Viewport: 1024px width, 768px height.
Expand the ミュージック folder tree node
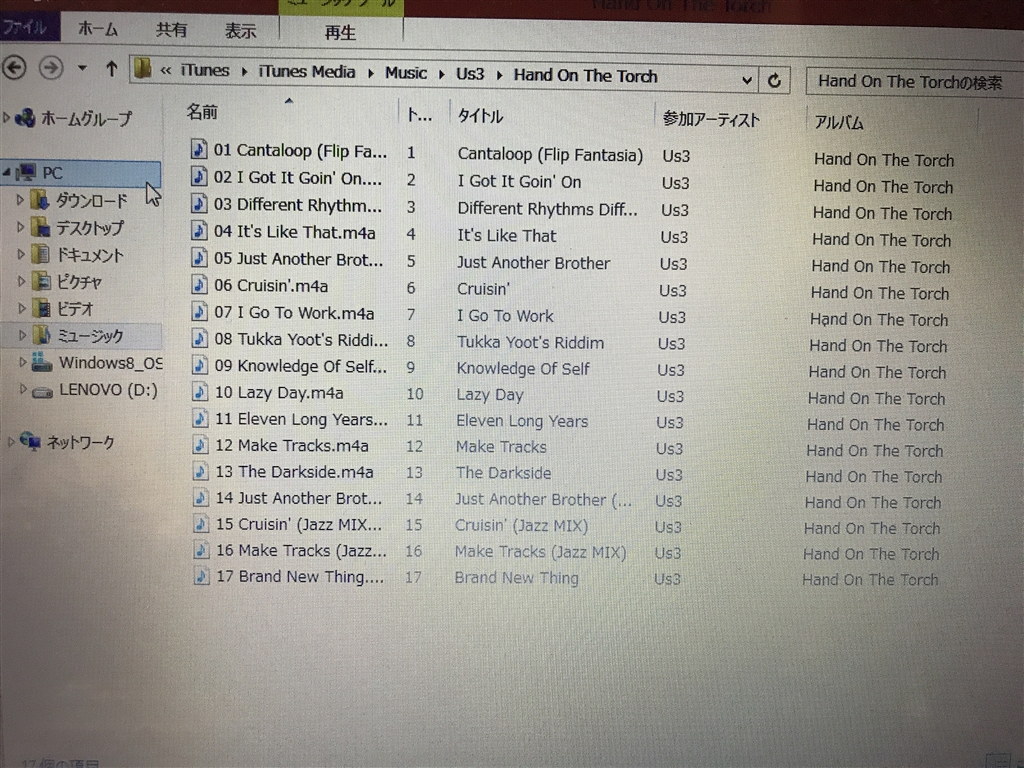pos(22,335)
